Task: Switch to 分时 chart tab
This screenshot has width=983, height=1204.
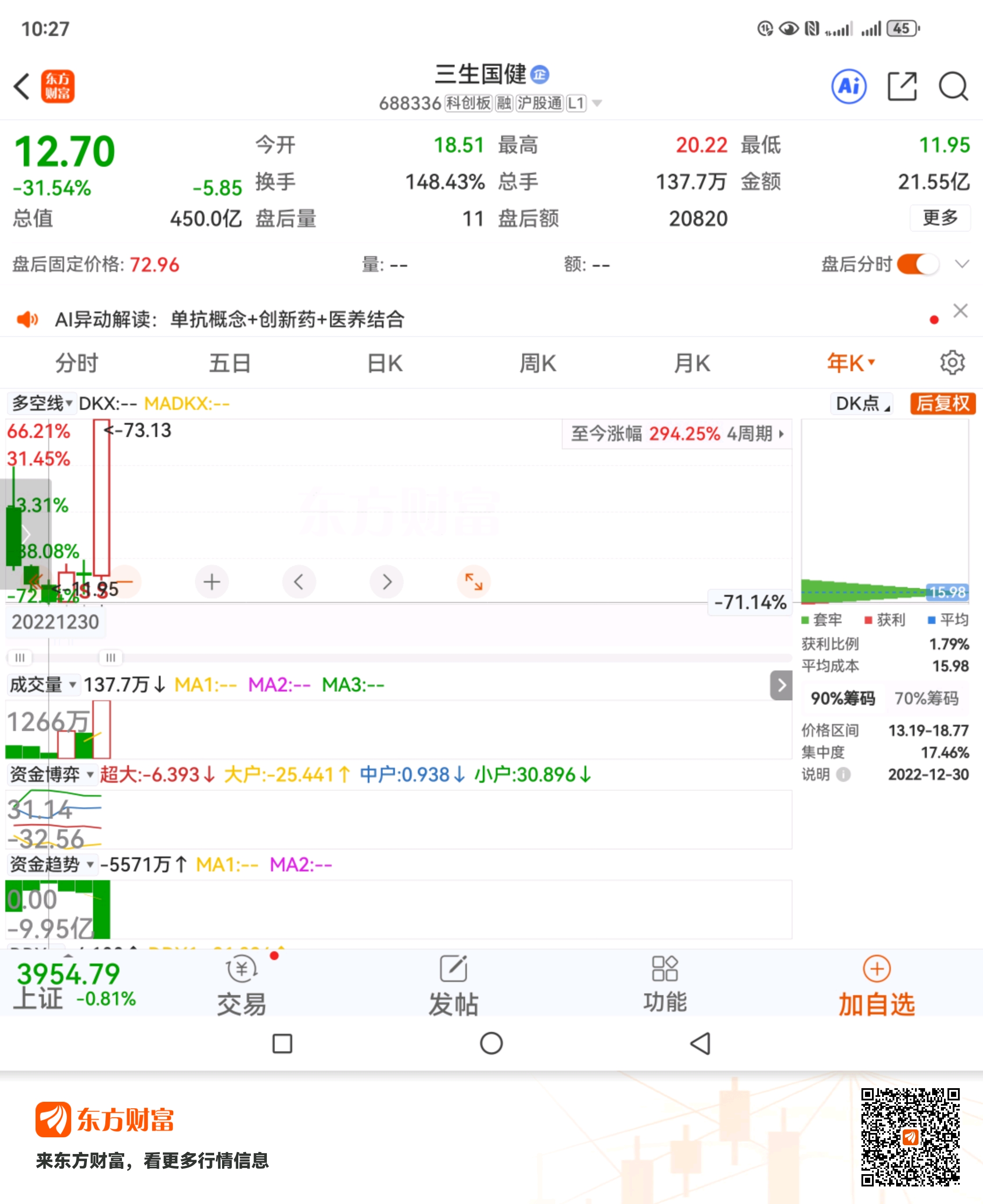Action: 76,363
